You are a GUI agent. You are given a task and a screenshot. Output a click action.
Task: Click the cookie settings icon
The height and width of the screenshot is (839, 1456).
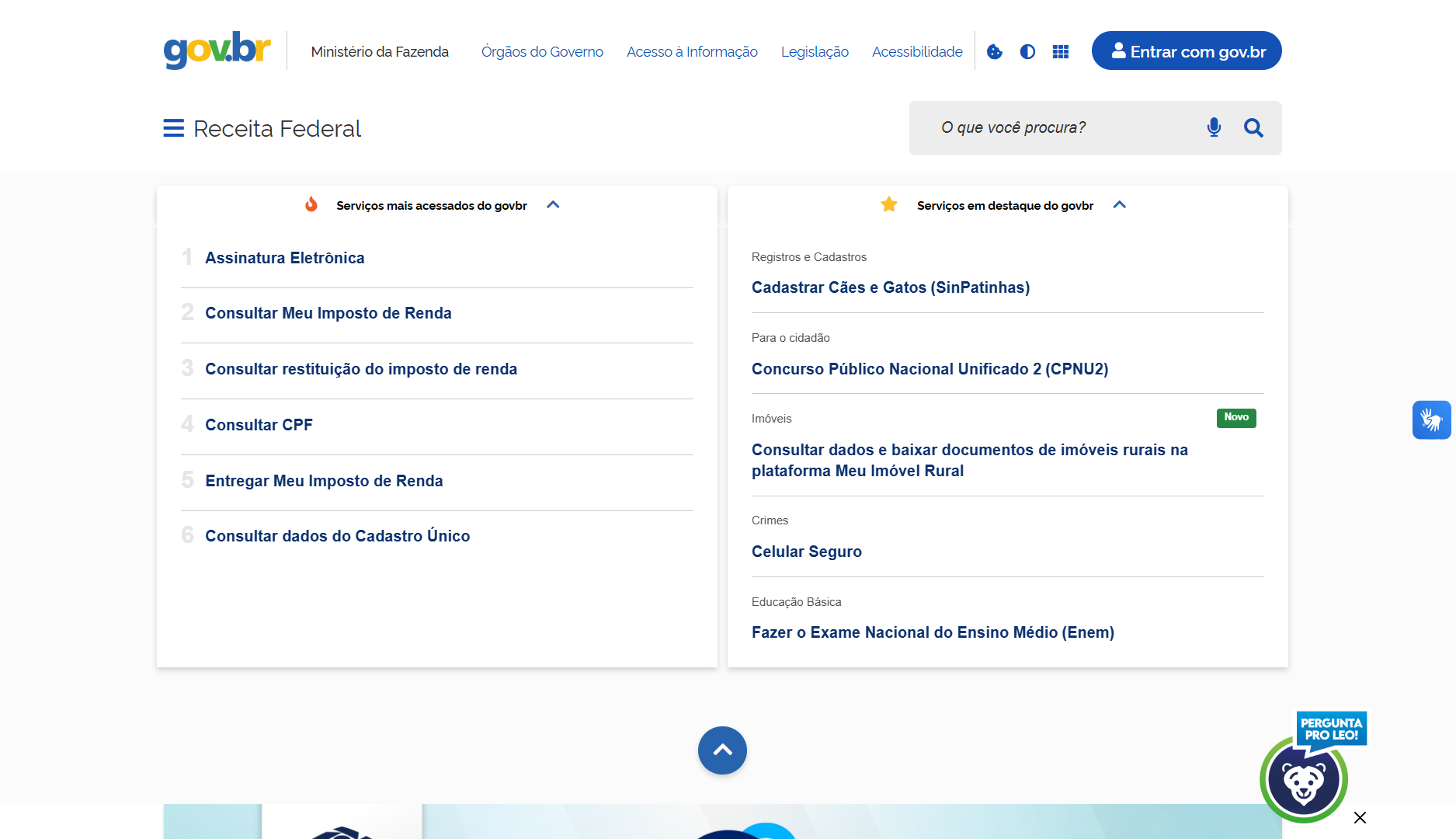pos(994,52)
